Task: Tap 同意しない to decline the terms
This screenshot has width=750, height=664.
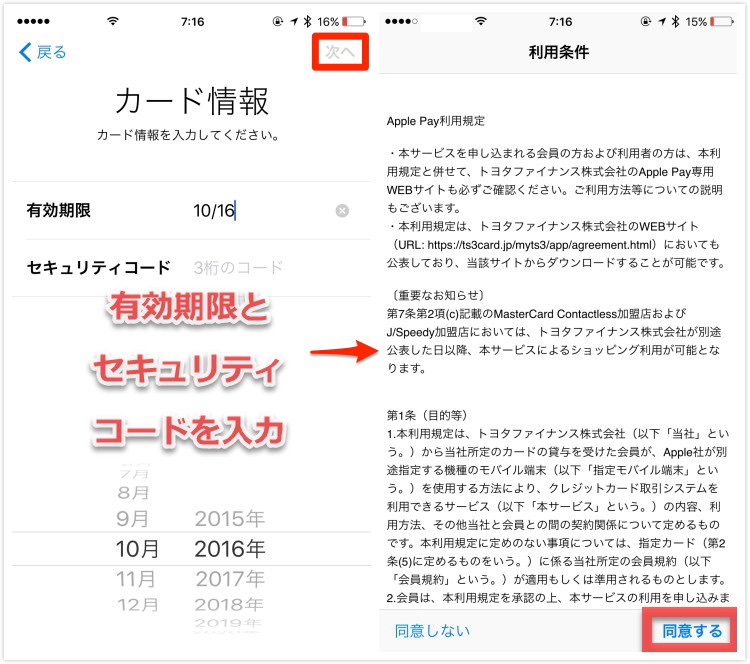Action: pos(432,631)
